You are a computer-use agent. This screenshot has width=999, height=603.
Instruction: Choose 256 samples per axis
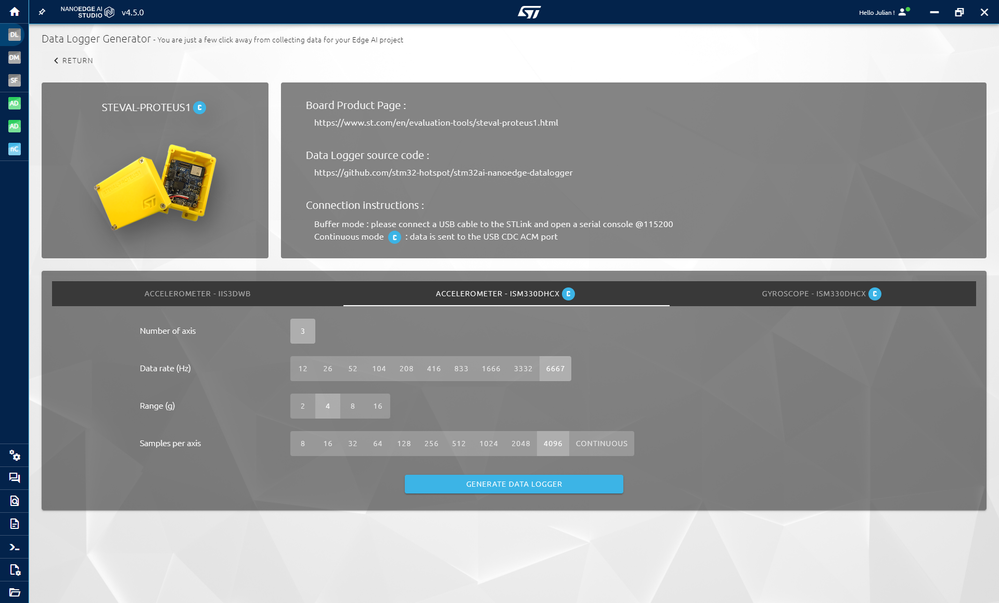pos(431,444)
